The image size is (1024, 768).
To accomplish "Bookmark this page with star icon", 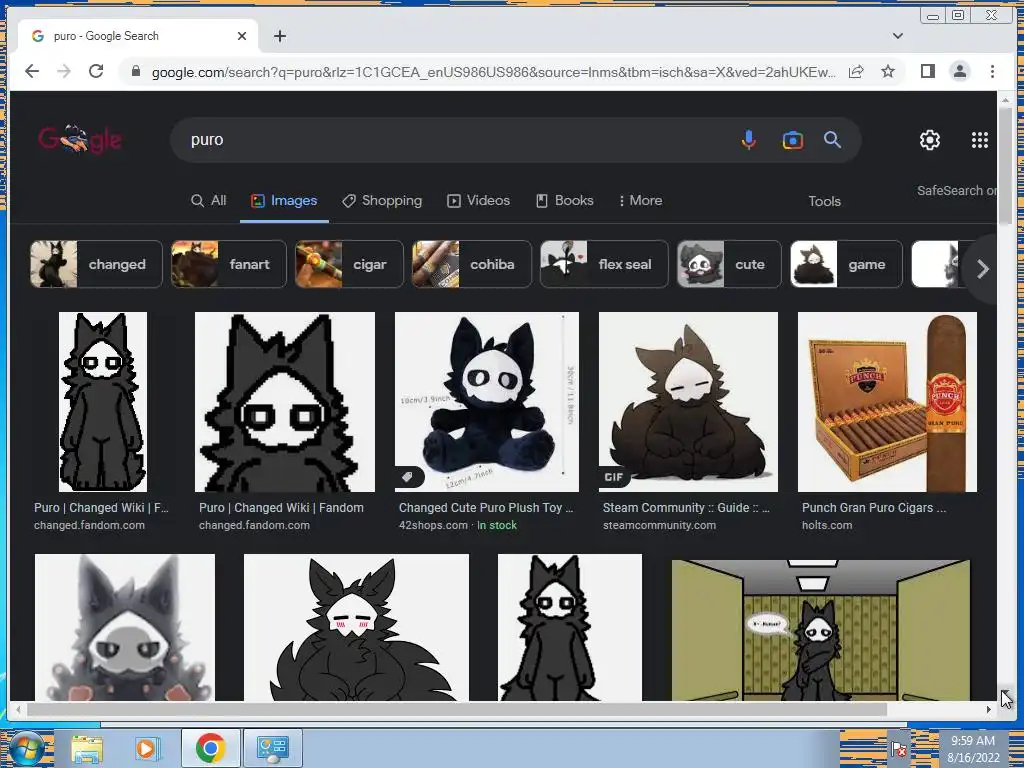I will coord(888,71).
